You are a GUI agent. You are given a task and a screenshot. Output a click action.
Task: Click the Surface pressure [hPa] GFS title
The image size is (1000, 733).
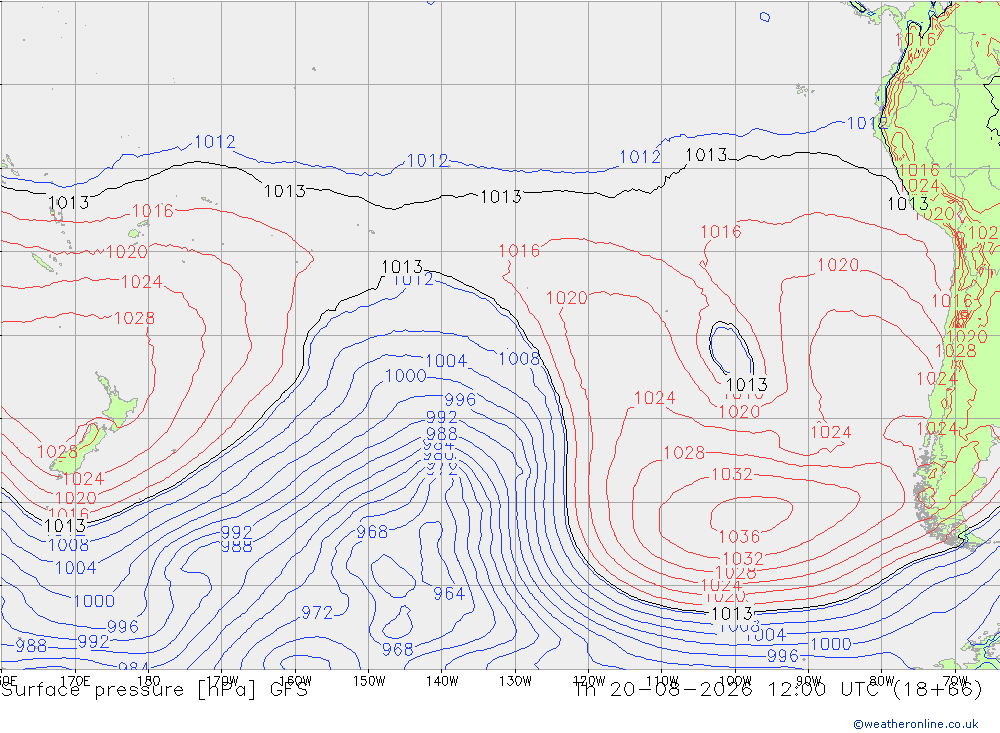(x=154, y=690)
